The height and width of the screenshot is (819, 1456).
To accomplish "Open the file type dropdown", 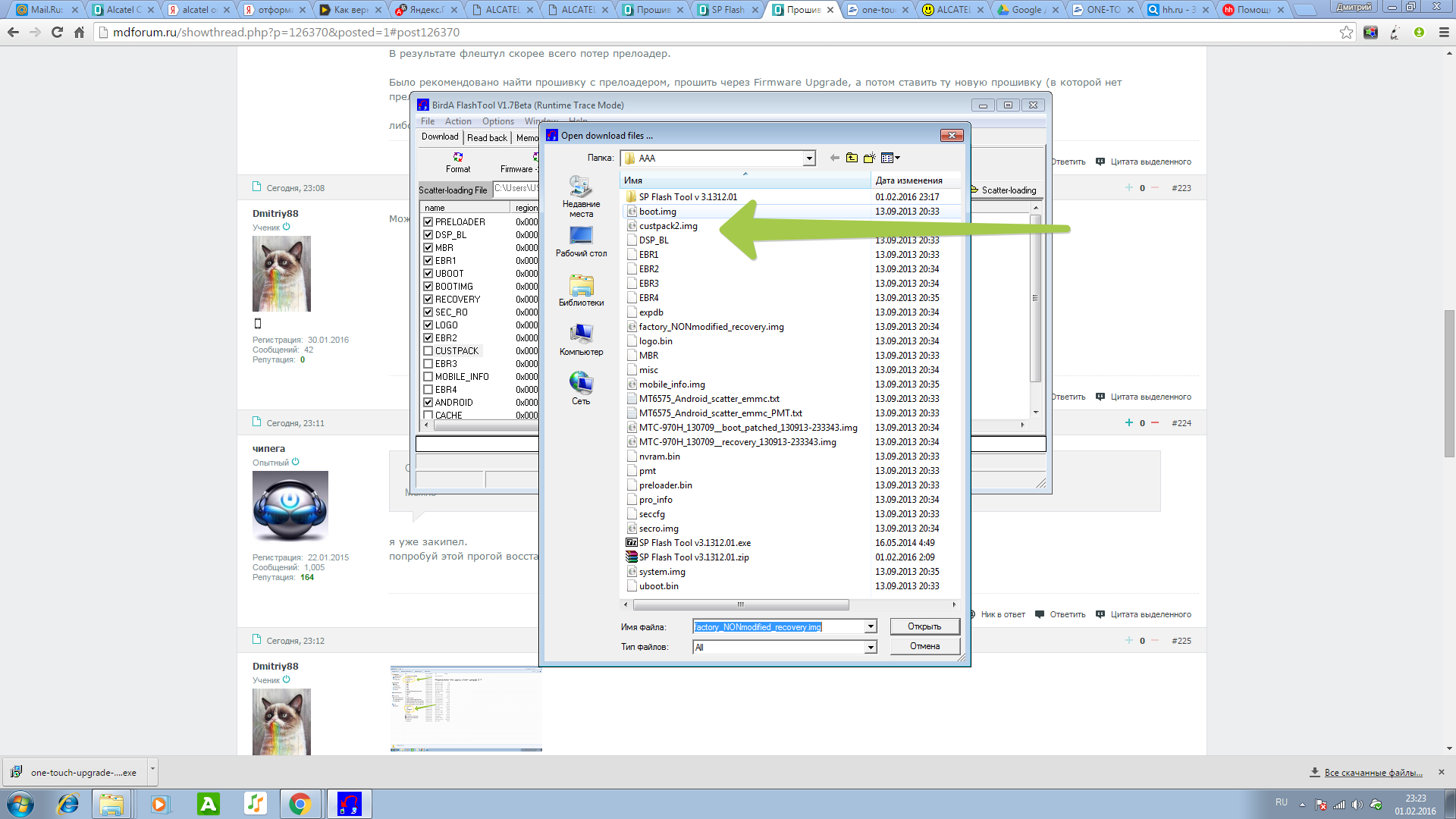I will 871,647.
